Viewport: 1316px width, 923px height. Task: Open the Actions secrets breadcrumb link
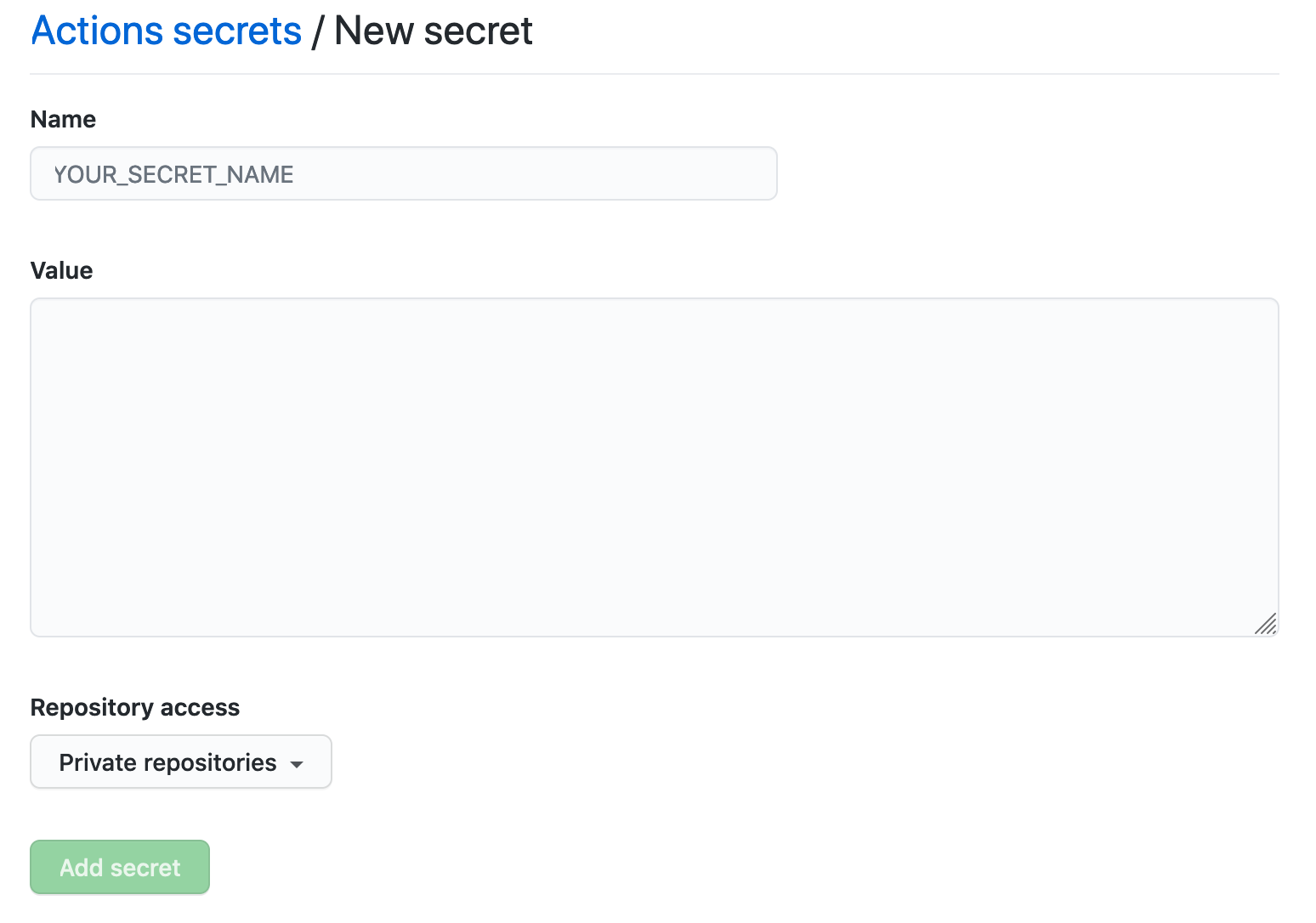167,31
